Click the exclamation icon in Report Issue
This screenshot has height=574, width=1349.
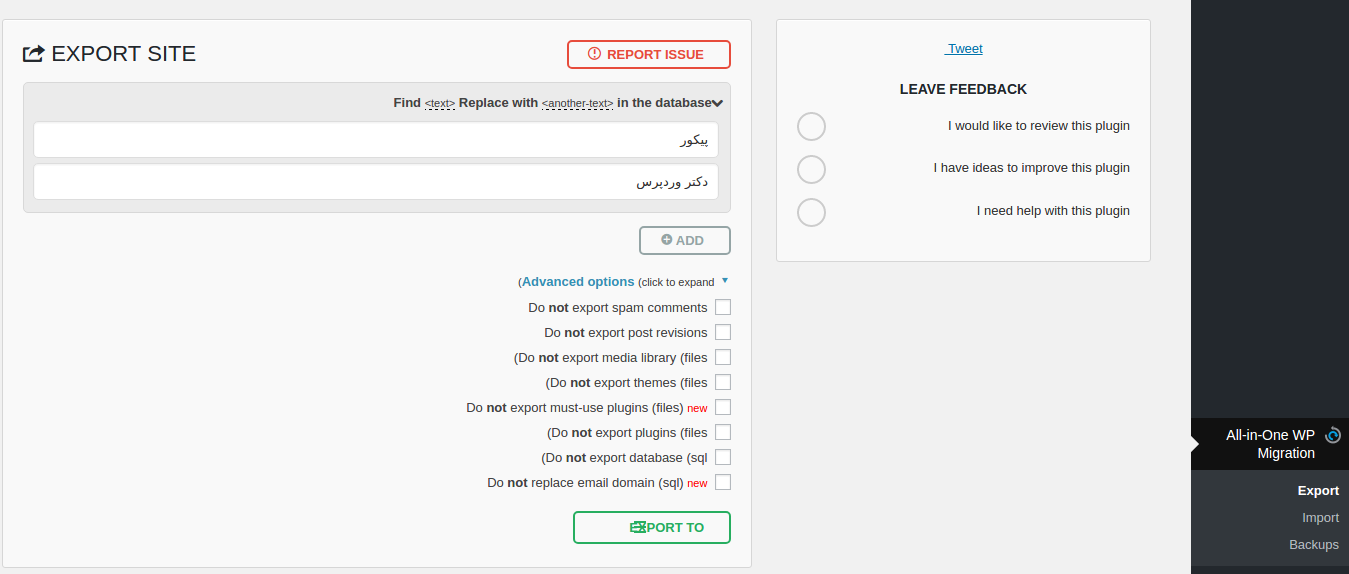point(594,54)
